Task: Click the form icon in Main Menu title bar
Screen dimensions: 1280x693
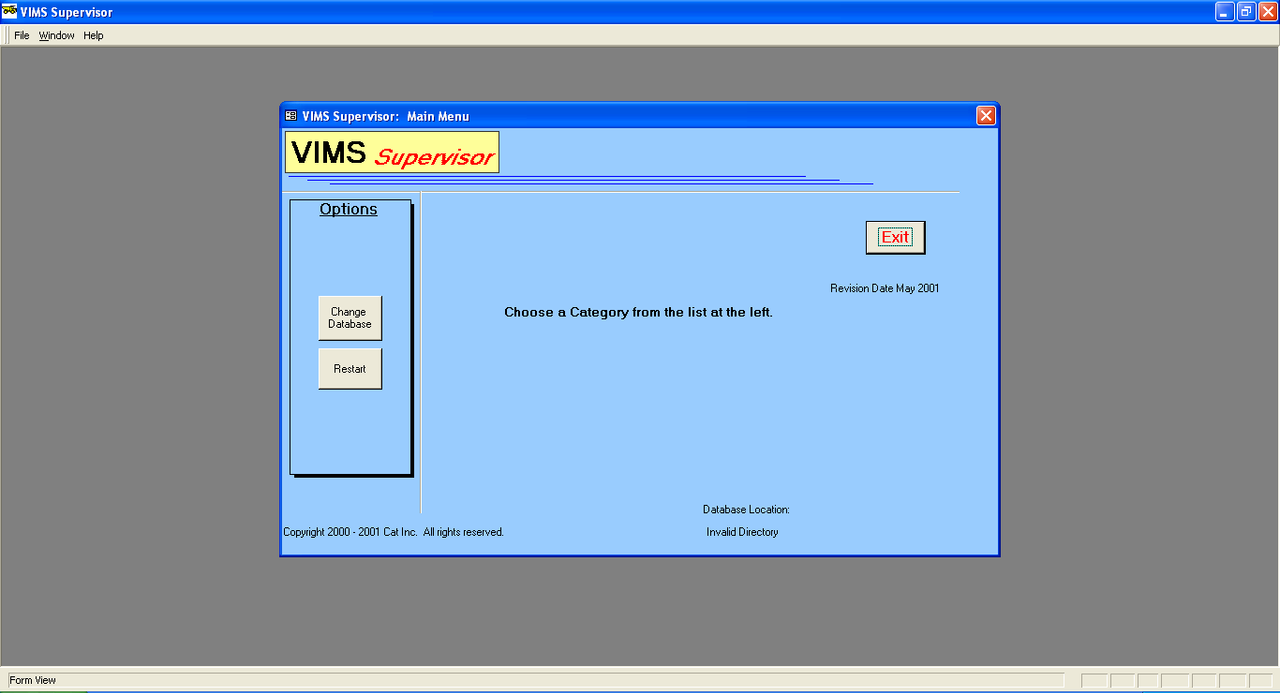Action: (291, 116)
